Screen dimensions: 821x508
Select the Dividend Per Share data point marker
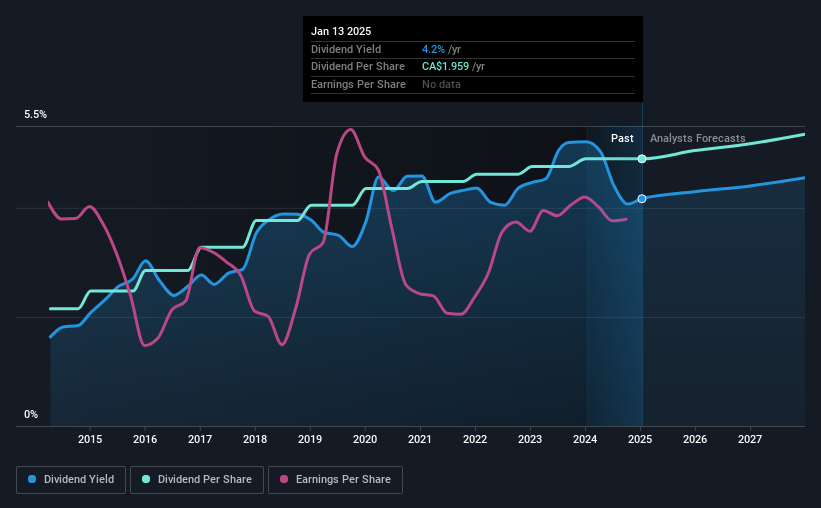coord(642,159)
